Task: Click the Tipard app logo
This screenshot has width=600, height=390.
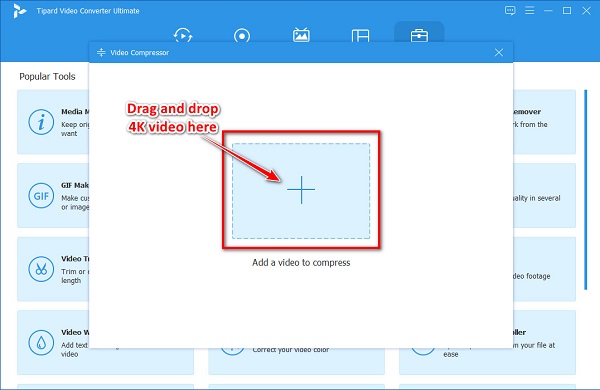Action: pos(19,11)
